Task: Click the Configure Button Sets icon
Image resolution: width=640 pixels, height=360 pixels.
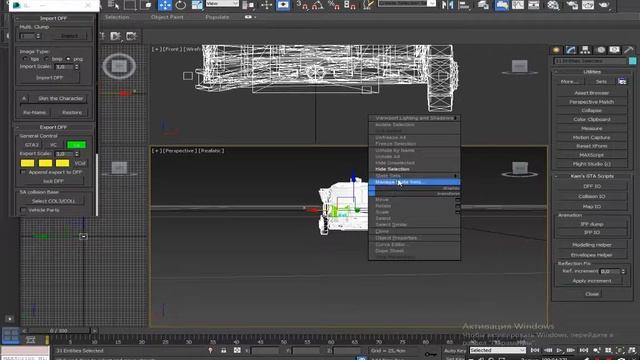Action: click(622, 81)
